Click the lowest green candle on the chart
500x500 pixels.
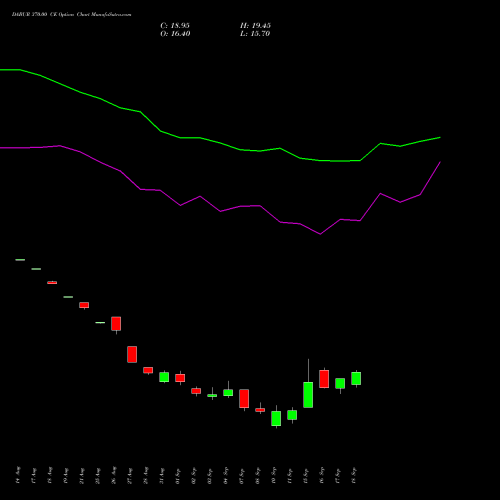coord(276,418)
